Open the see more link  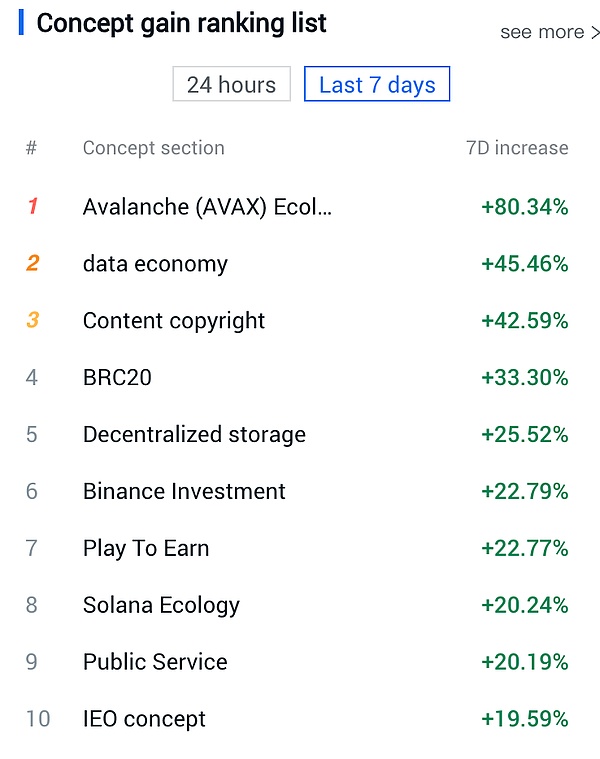pos(550,33)
